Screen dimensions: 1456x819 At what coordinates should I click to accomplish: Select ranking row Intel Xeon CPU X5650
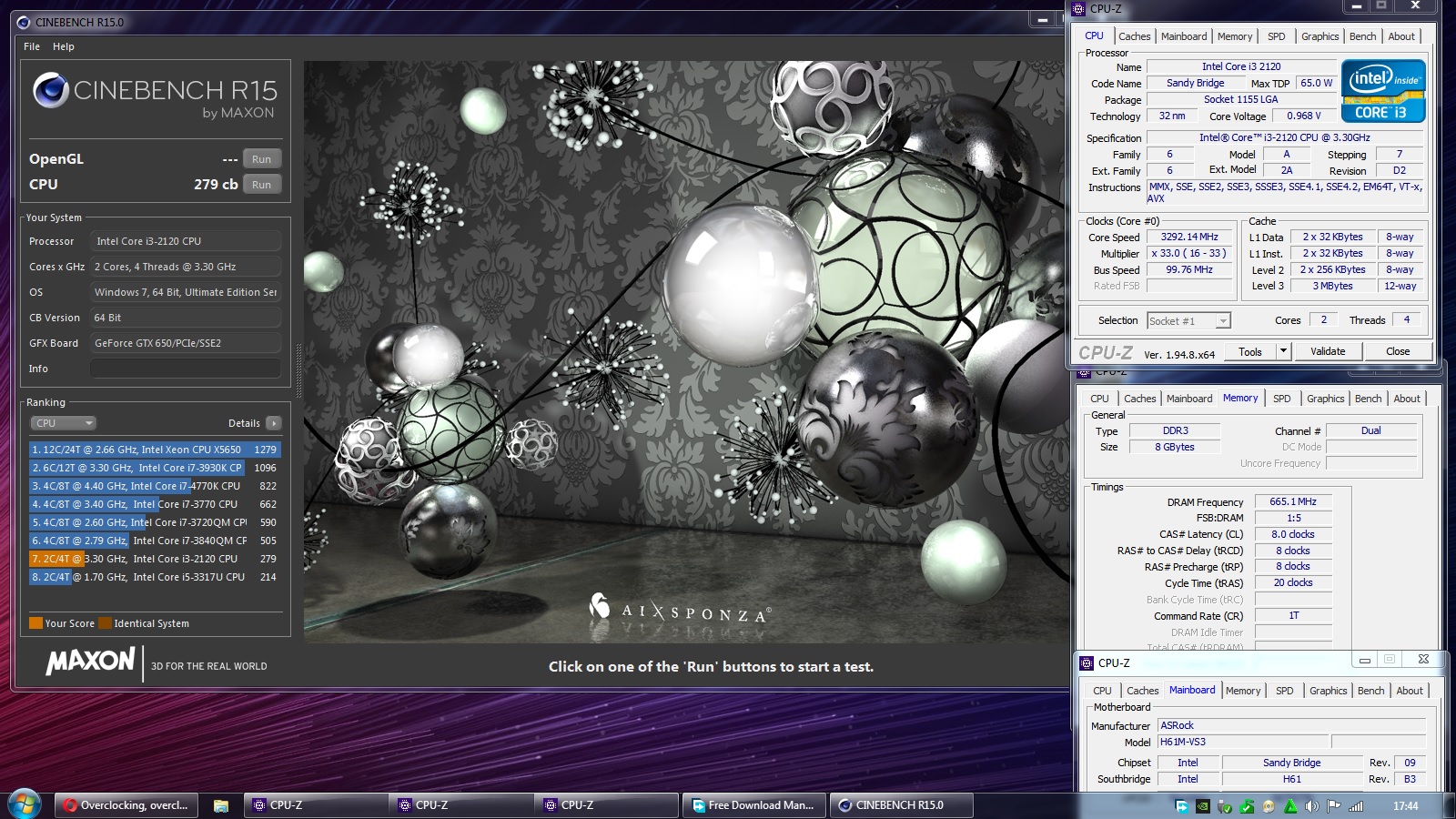[155, 450]
